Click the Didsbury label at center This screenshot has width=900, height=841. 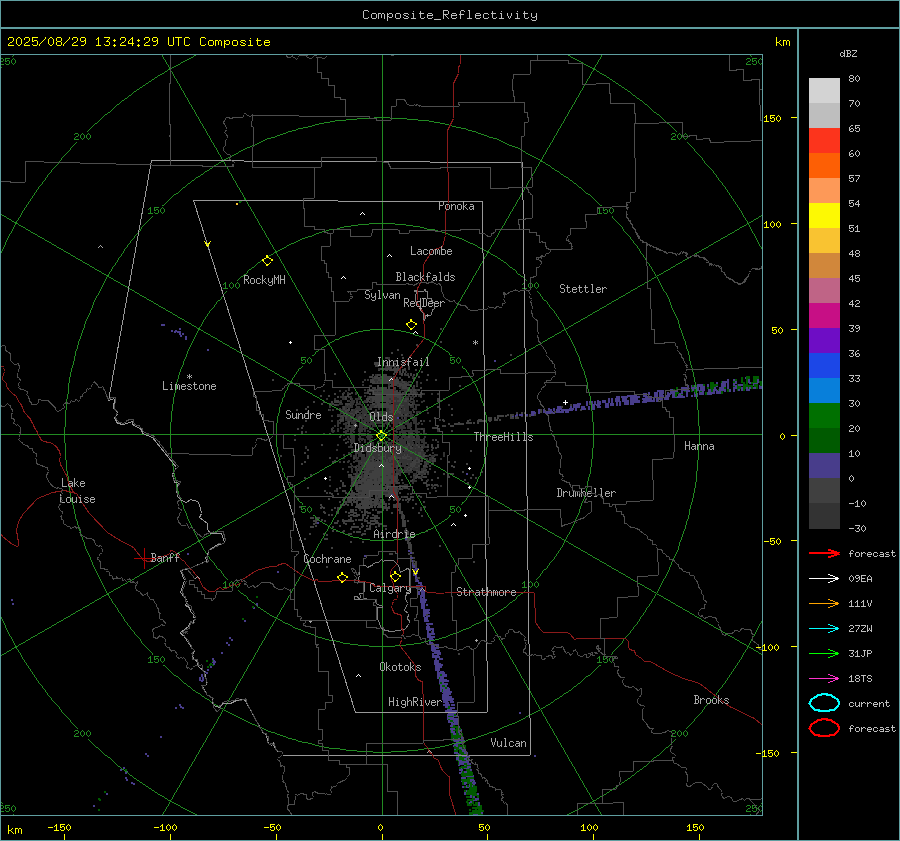(377, 448)
